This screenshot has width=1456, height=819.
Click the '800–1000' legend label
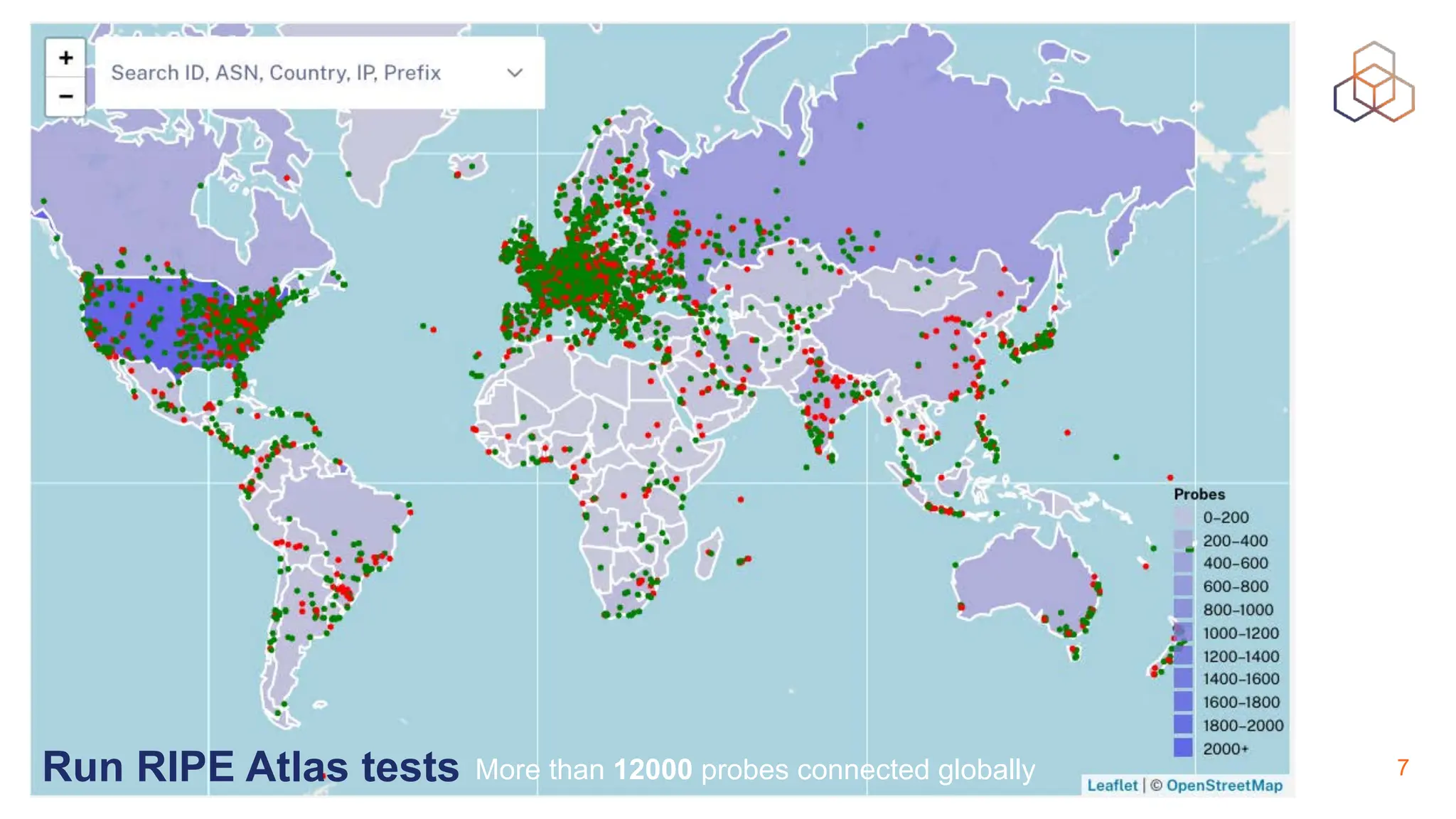point(1238,610)
